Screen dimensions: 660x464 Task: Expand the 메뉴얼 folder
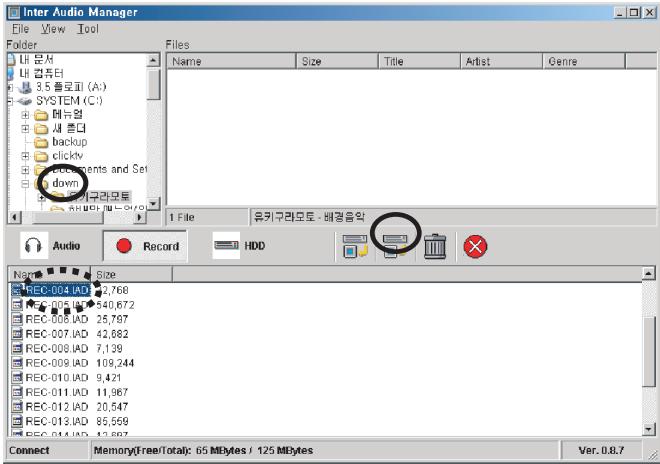(x=25, y=115)
